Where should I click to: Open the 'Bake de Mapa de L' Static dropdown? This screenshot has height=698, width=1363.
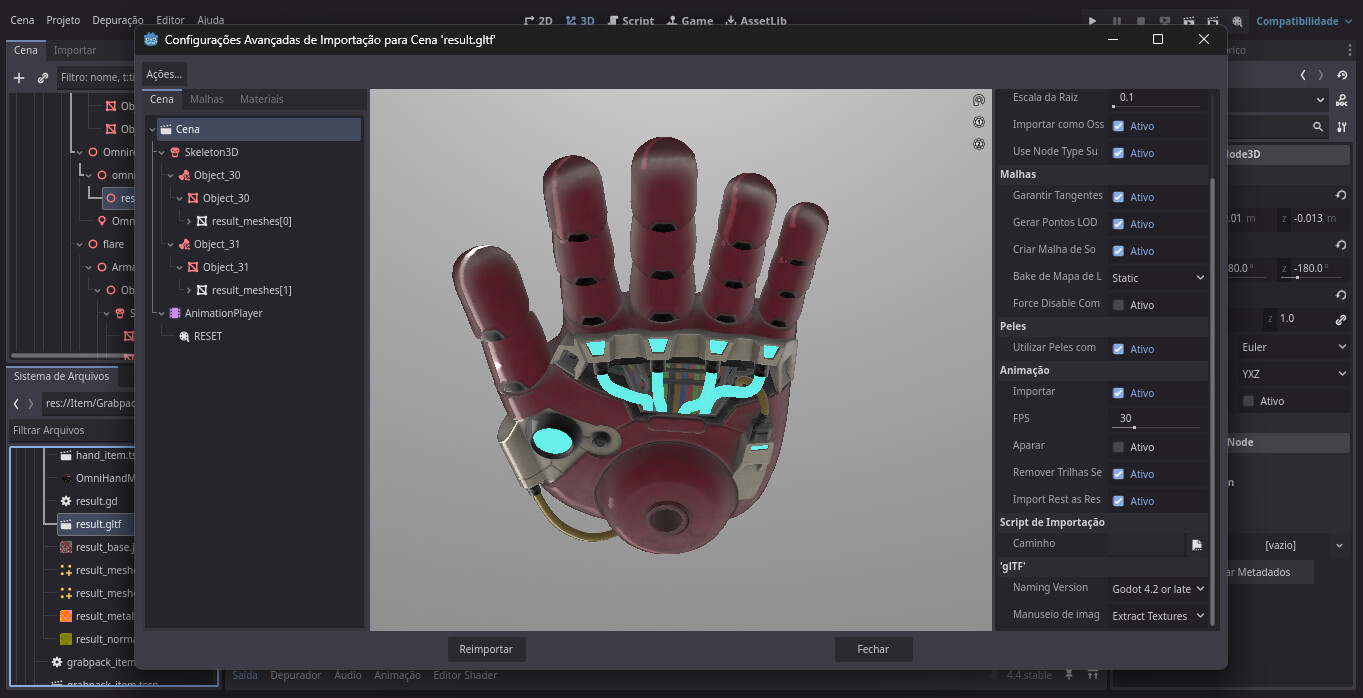(1158, 278)
